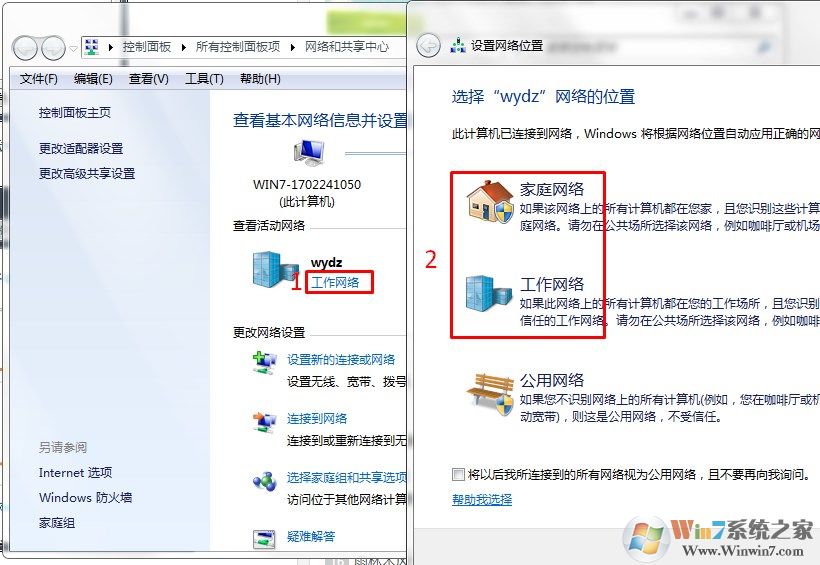Open the 工具(T) menu
820x565 pixels.
(x=204, y=79)
